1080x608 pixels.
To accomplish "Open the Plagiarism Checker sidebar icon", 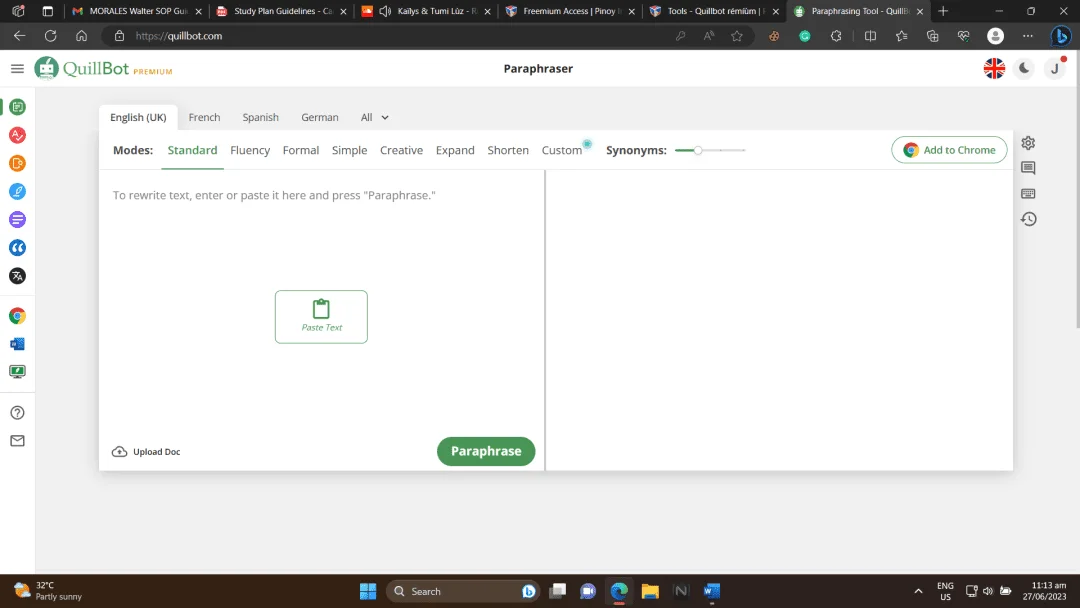I will pos(17,163).
